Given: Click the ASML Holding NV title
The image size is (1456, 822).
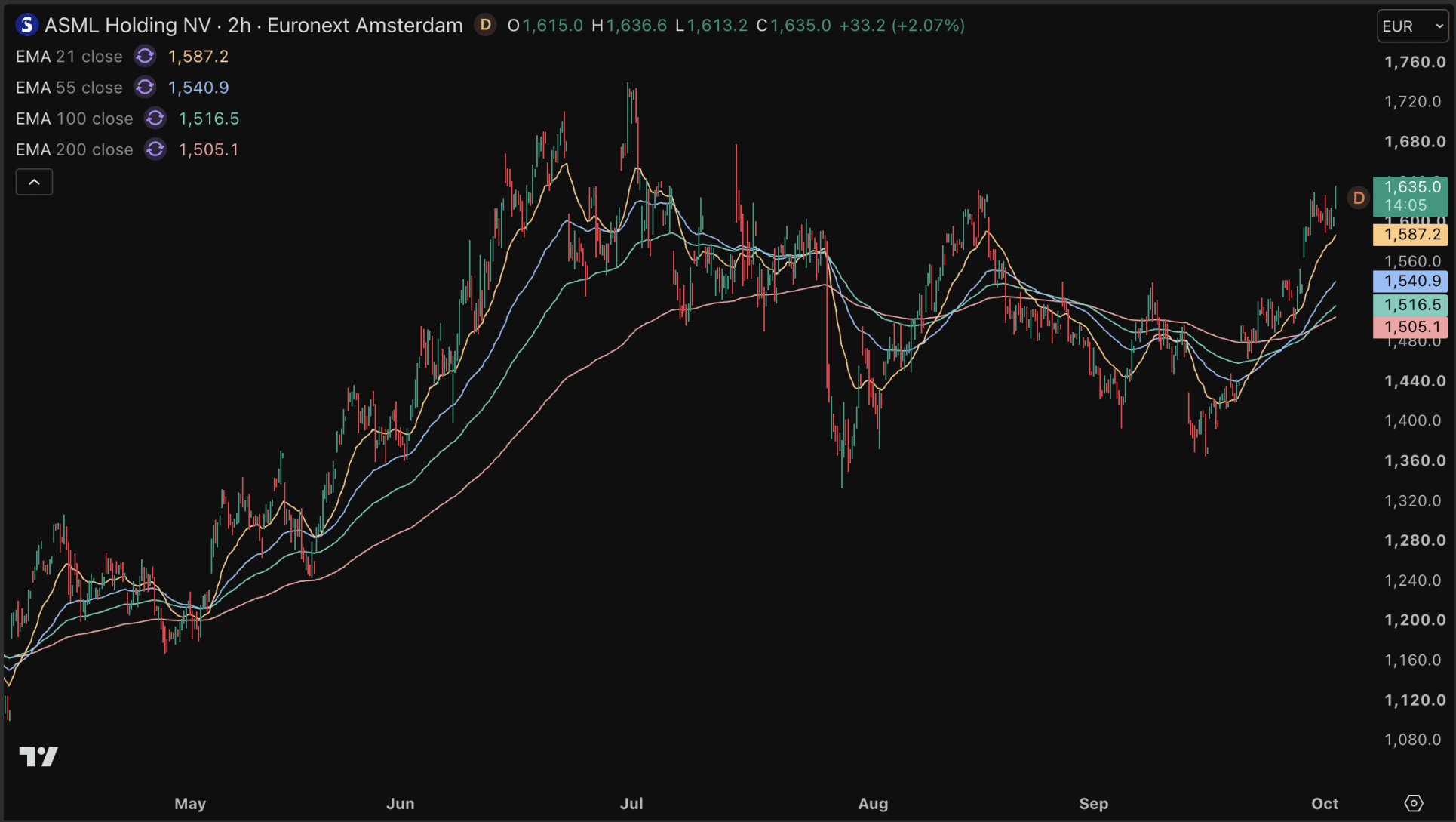Looking at the screenshot, I should (127, 25).
